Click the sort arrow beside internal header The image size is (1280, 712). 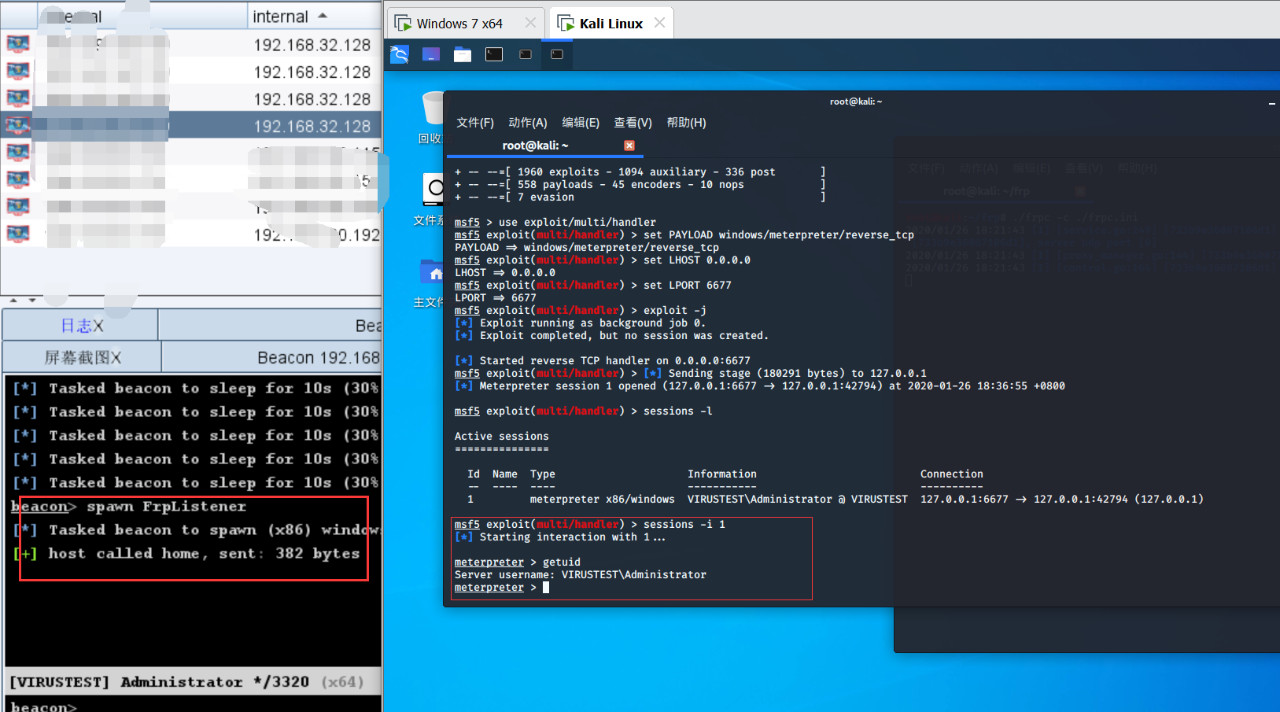tap(322, 17)
